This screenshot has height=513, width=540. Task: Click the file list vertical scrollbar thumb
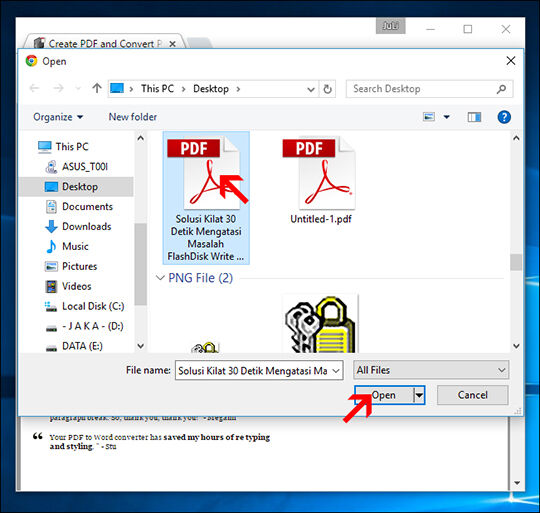516,262
